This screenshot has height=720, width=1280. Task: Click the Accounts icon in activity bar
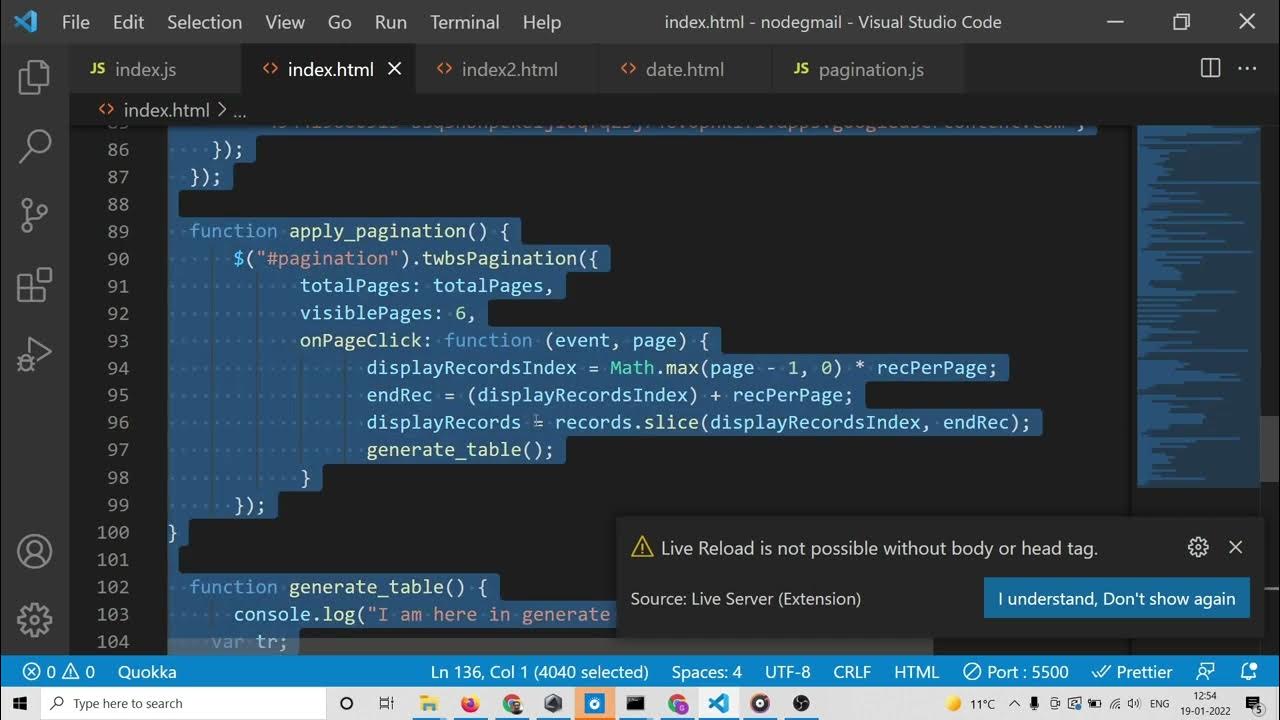pyautogui.click(x=34, y=551)
